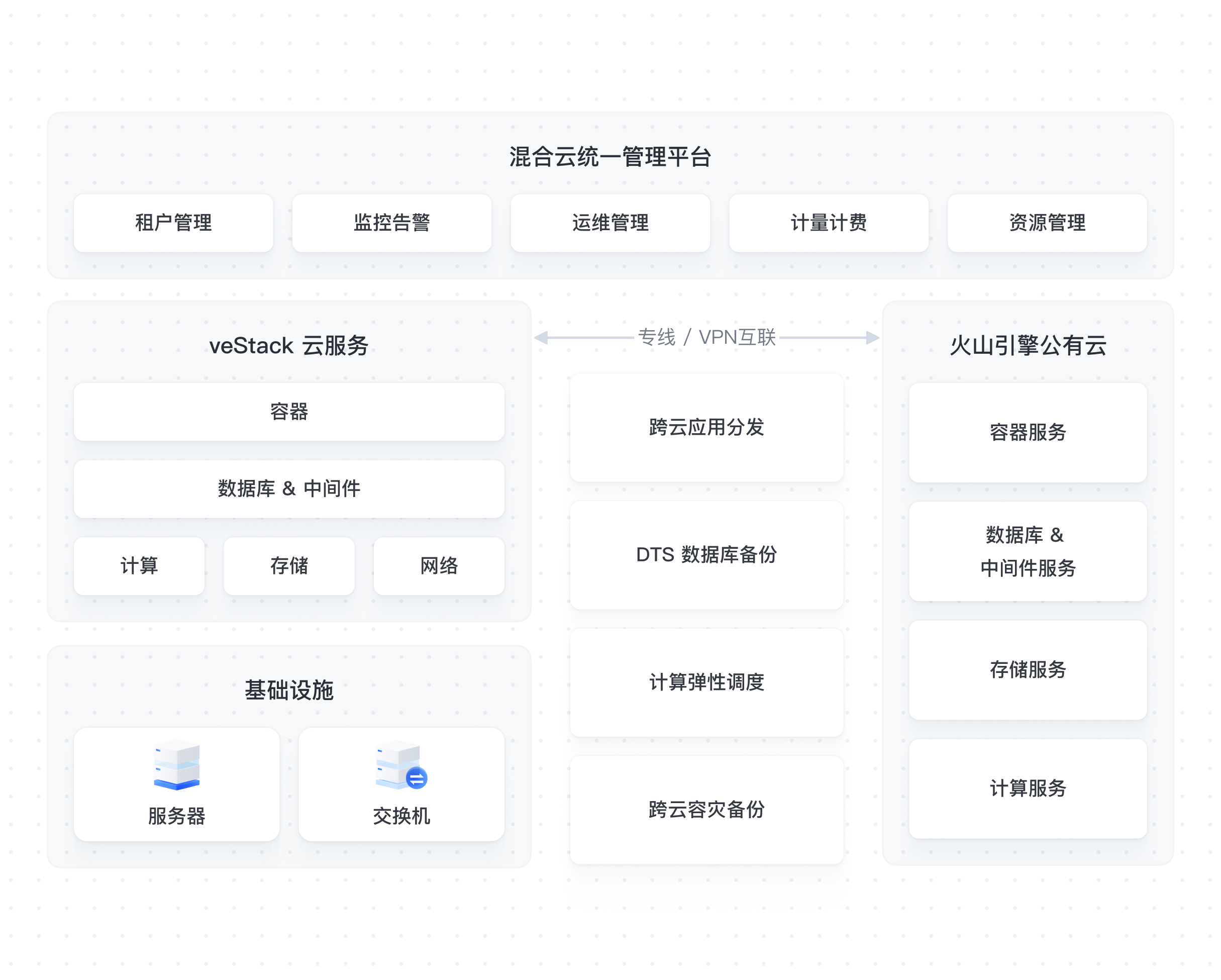Click the 数据库 & 中间件服务 card
The image size is (1221, 980).
pos(1028,551)
